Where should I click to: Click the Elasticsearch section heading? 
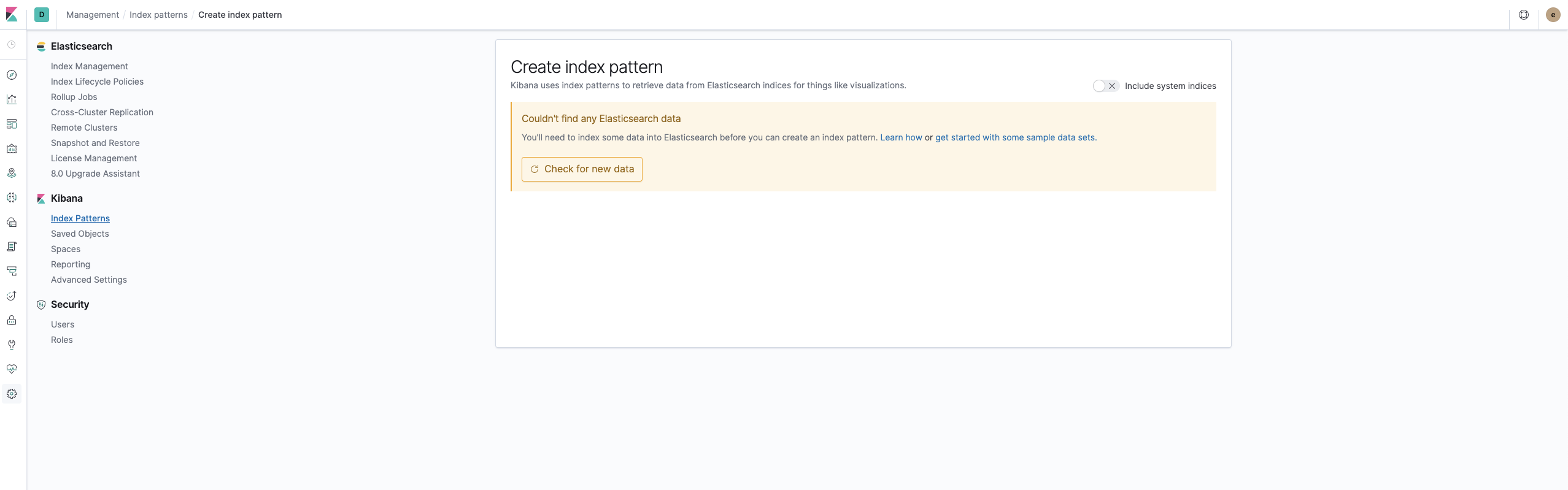click(82, 46)
